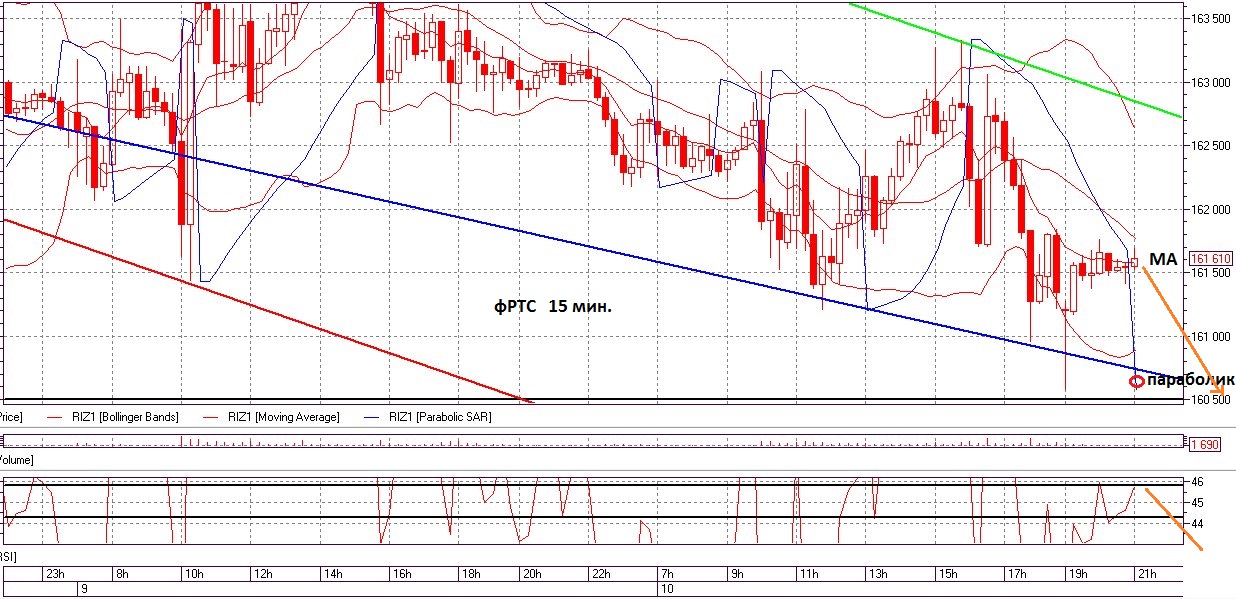Click the 17h time axis label
The width and height of the screenshot is (1236, 599).
click(1018, 574)
